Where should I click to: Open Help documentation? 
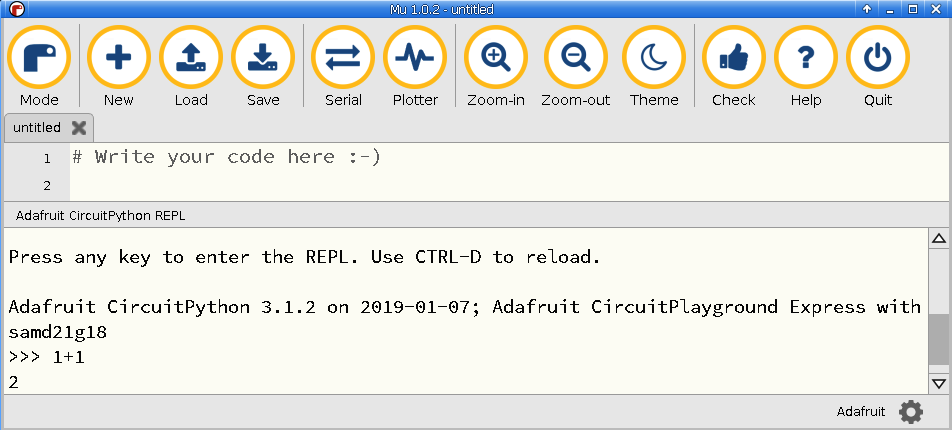point(806,66)
